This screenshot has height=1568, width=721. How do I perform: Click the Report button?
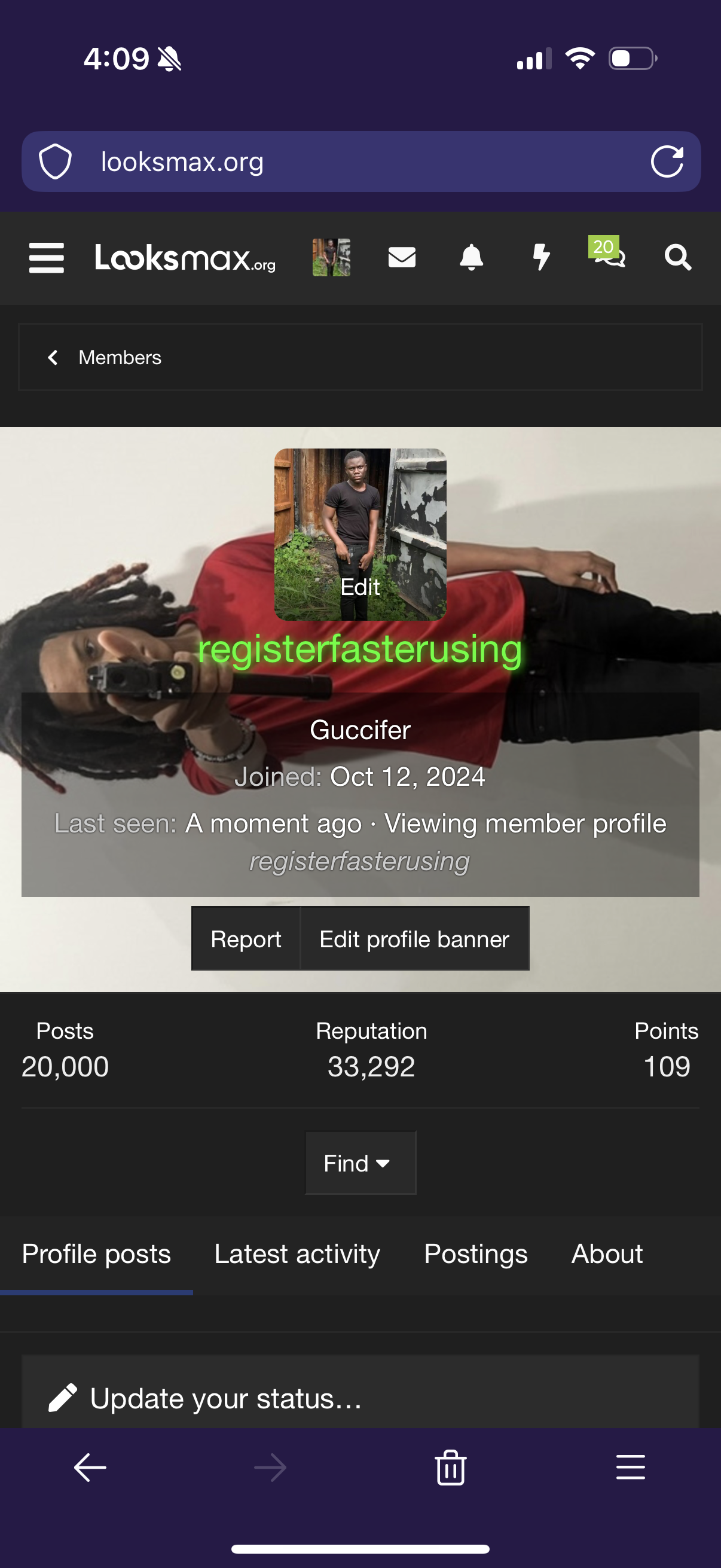246,939
